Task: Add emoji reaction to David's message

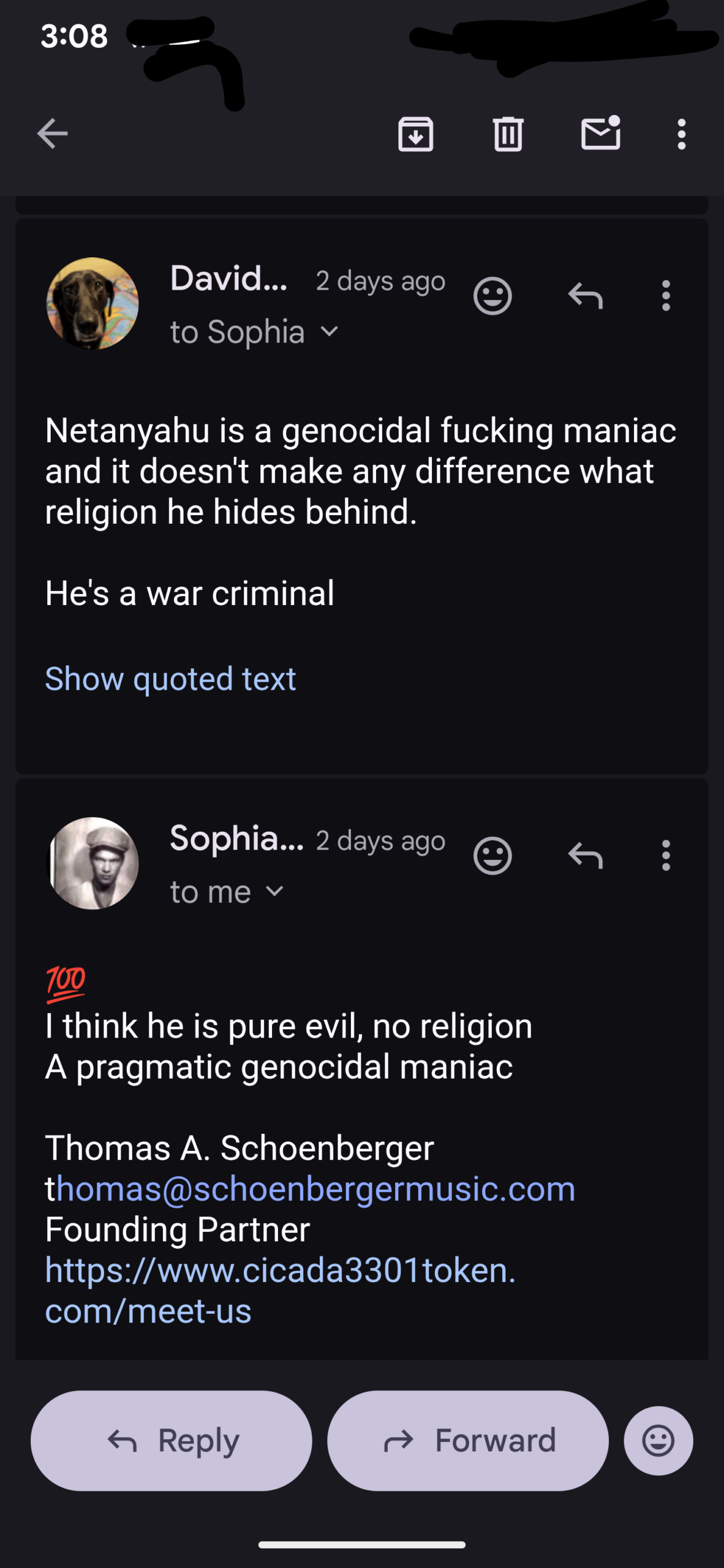Action: click(492, 296)
